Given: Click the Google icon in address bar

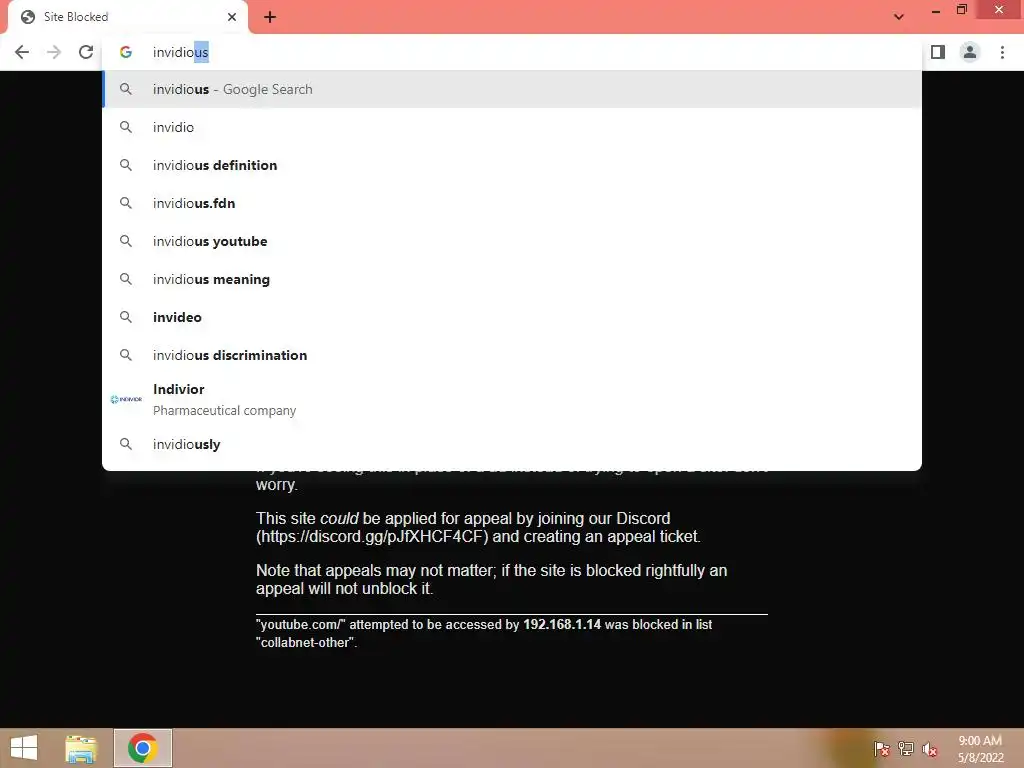Looking at the screenshot, I should click(x=125, y=52).
